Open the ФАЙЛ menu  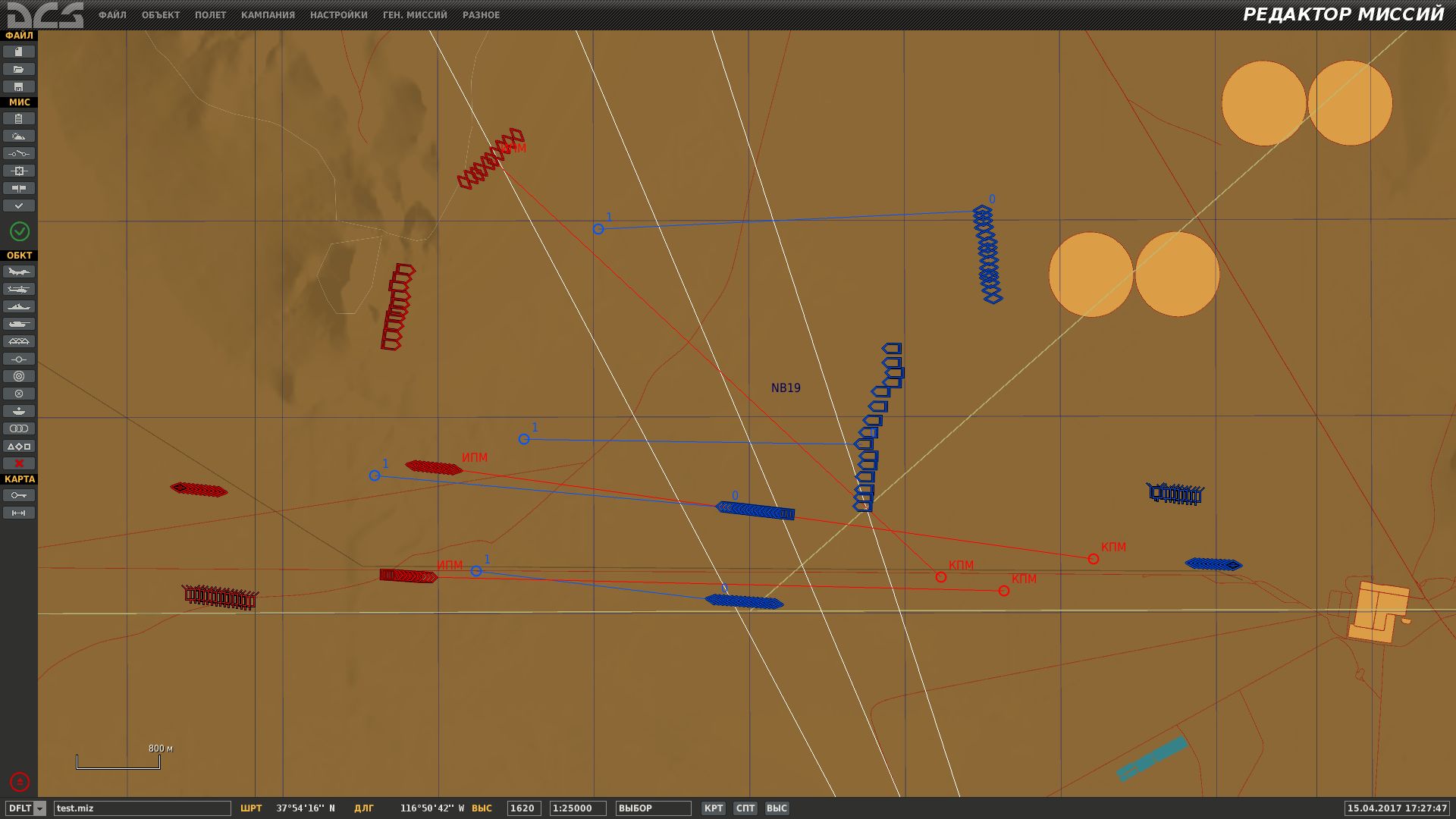click(x=112, y=15)
